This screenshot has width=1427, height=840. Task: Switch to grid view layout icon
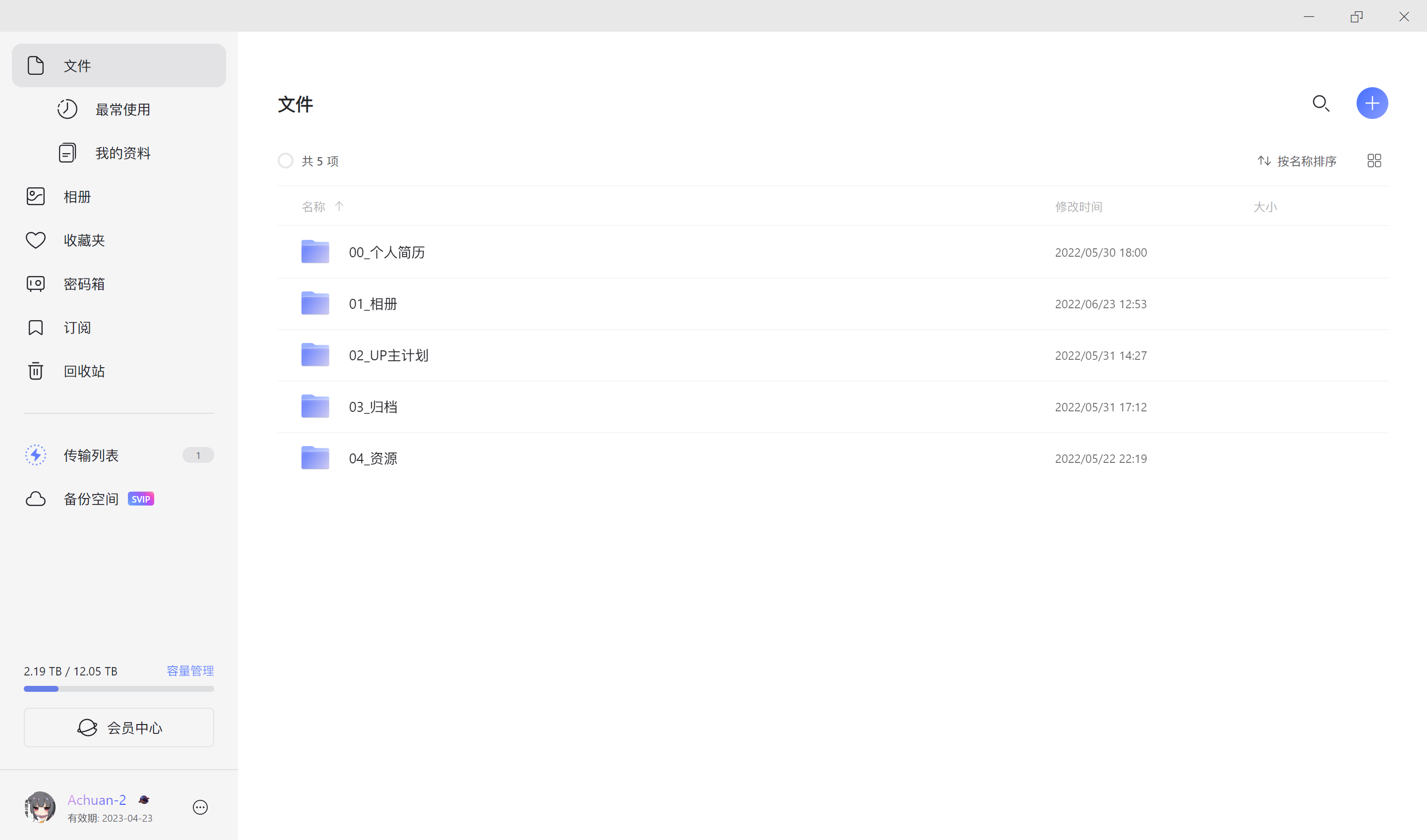pos(1374,161)
